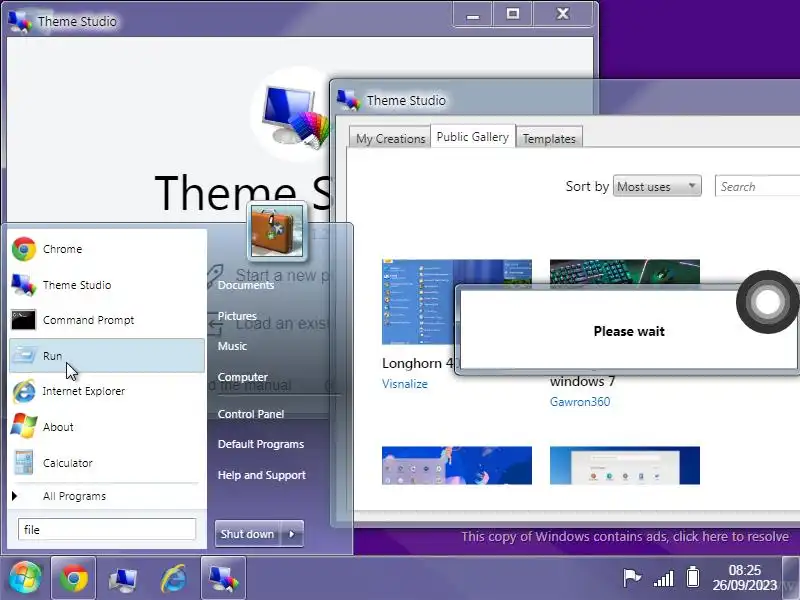Open the bottom-right light desktop theme thumbnail
Viewport: 800px width, 600px height.
tap(624, 465)
